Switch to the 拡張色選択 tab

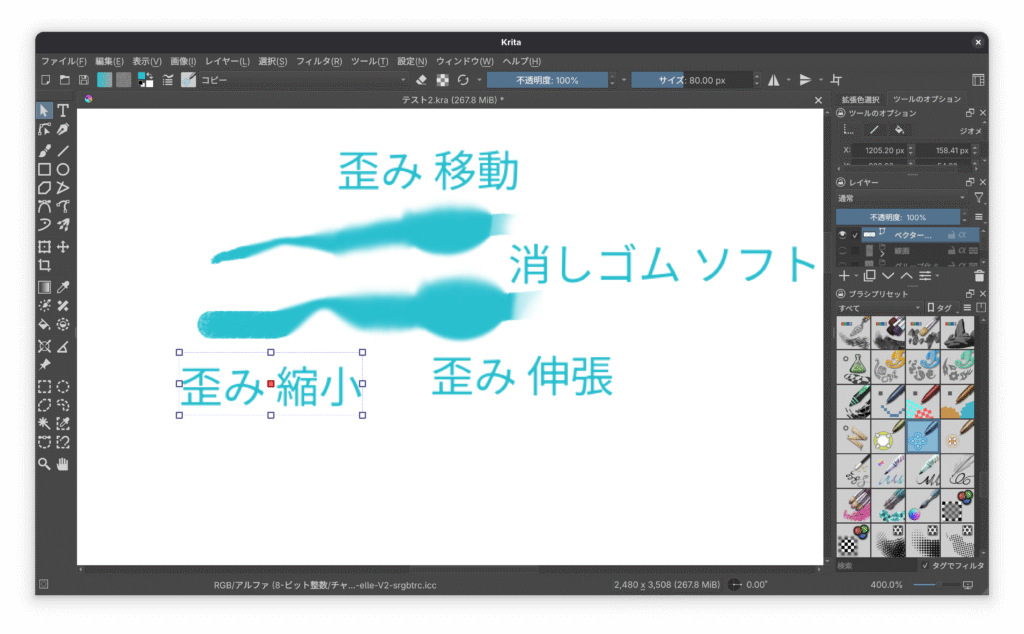(860, 99)
